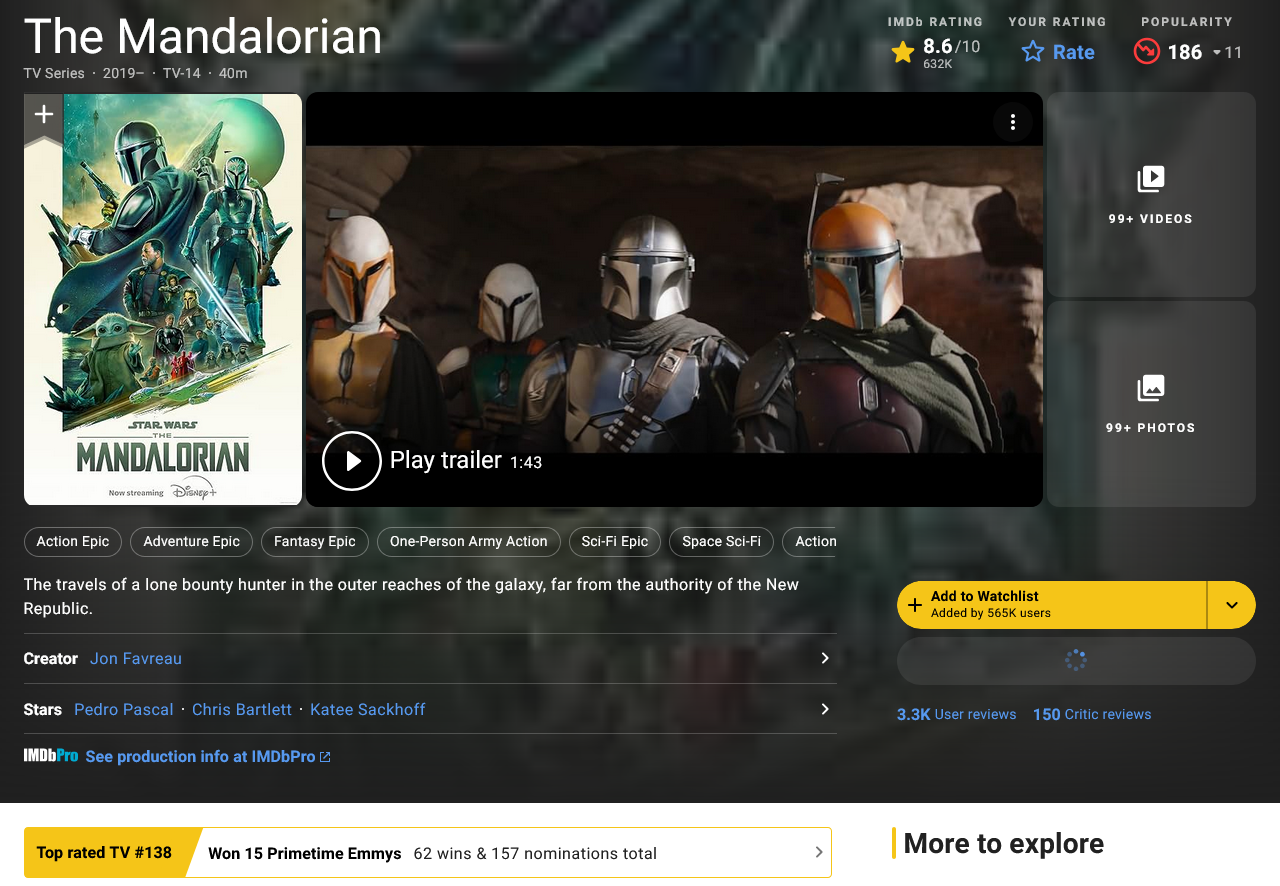Open the 150 Critic reviews link
Screen dimensions: 1280x886
click(x=1092, y=714)
